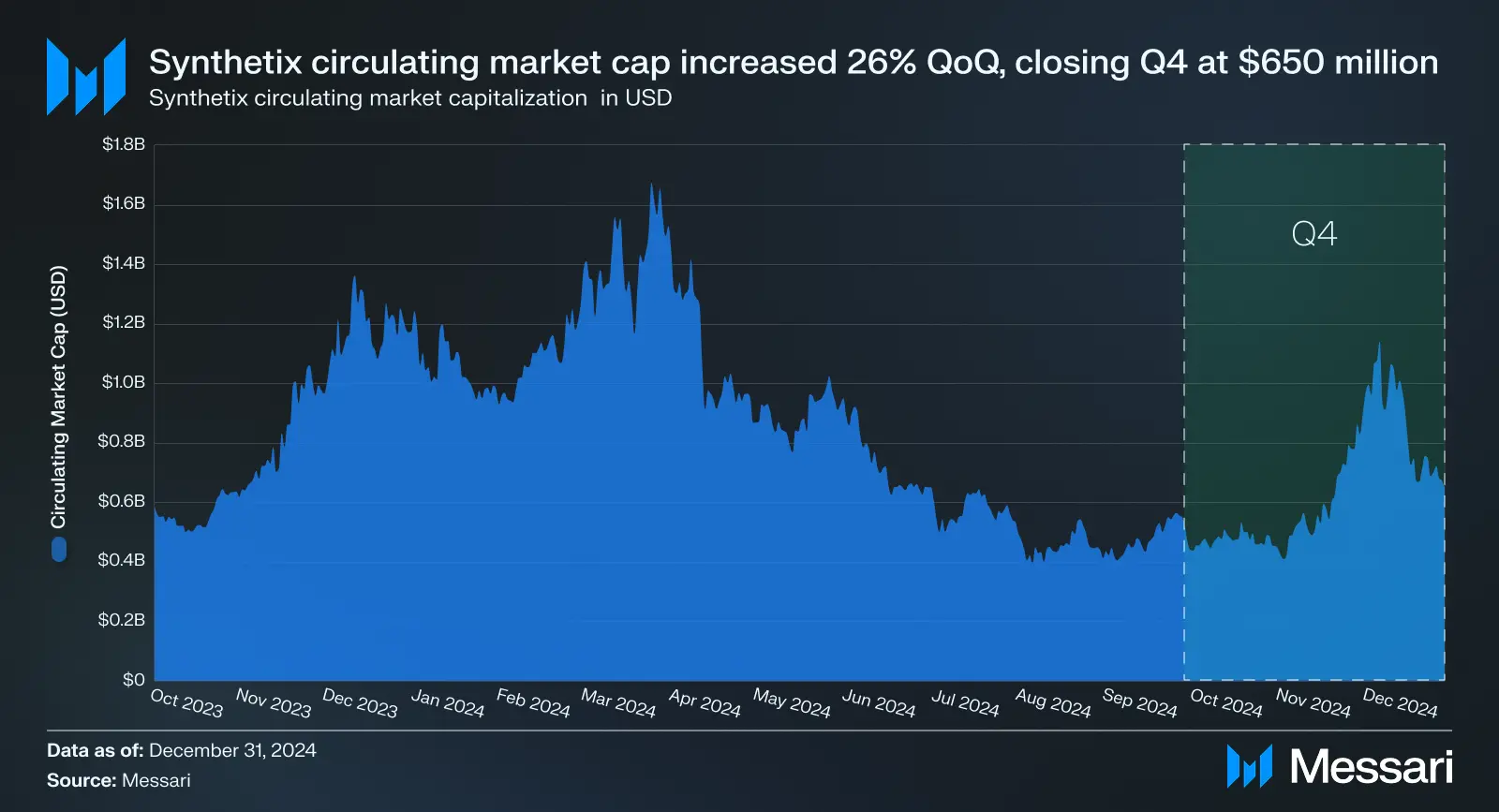Screen dimensions: 1499x812
Task: Select the Nov 2024 x-axis label
Action: point(1313,702)
